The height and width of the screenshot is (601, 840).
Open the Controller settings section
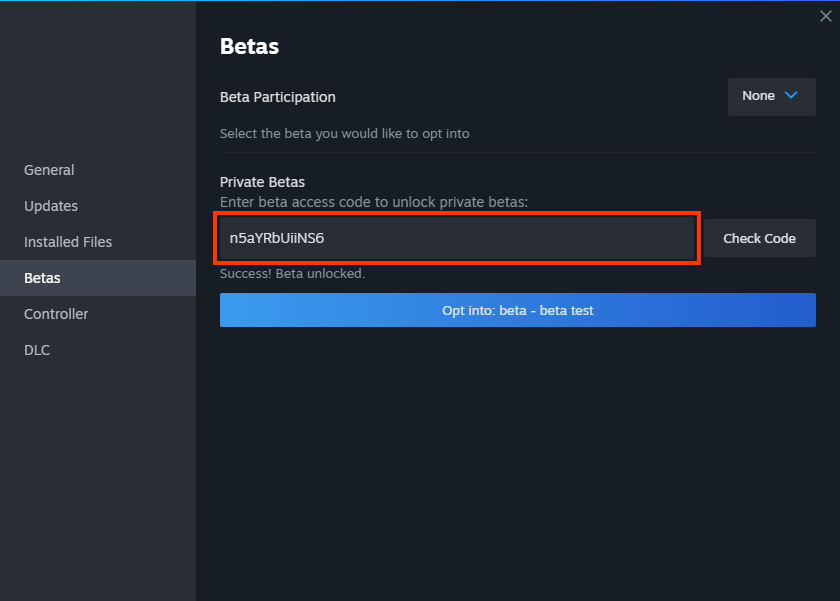55,314
